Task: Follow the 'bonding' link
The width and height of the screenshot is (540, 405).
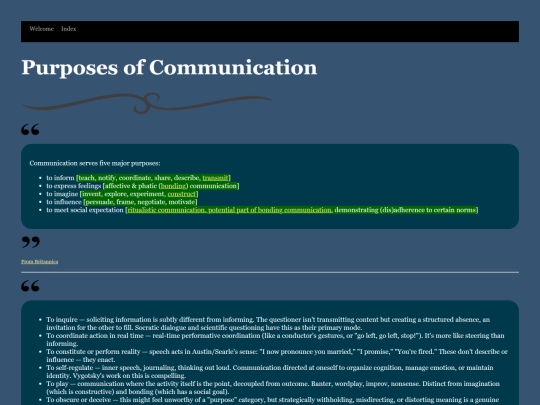Action: [173, 186]
